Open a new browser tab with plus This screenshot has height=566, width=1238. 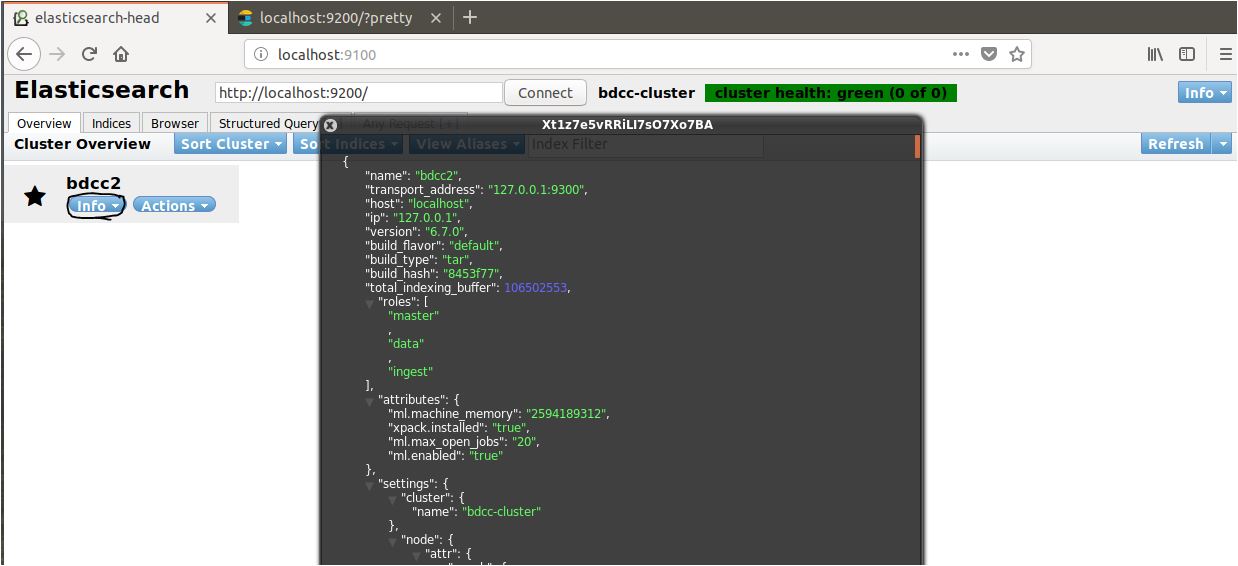470,17
